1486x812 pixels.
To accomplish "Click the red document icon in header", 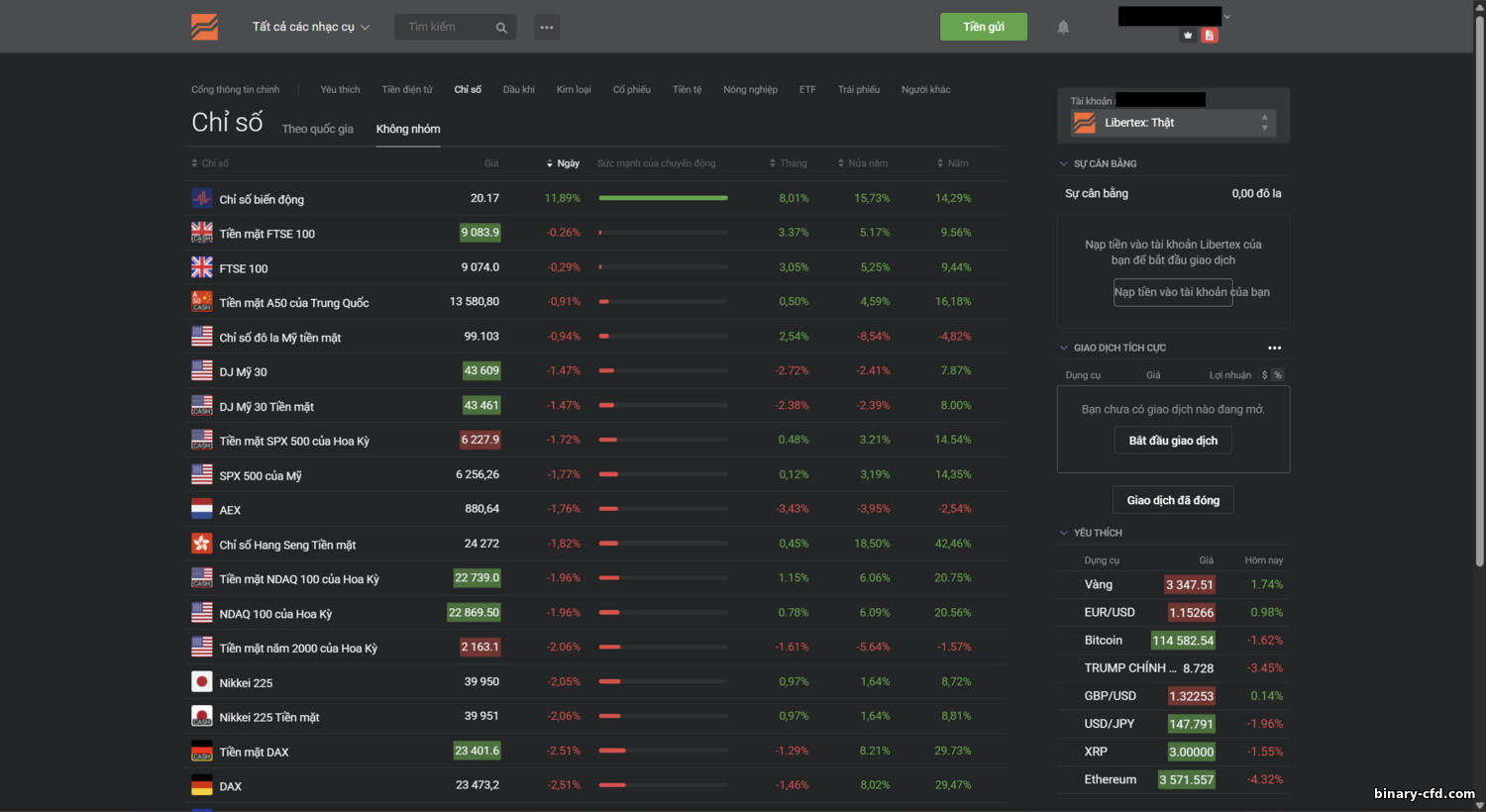I will pyautogui.click(x=1209, y=36).
